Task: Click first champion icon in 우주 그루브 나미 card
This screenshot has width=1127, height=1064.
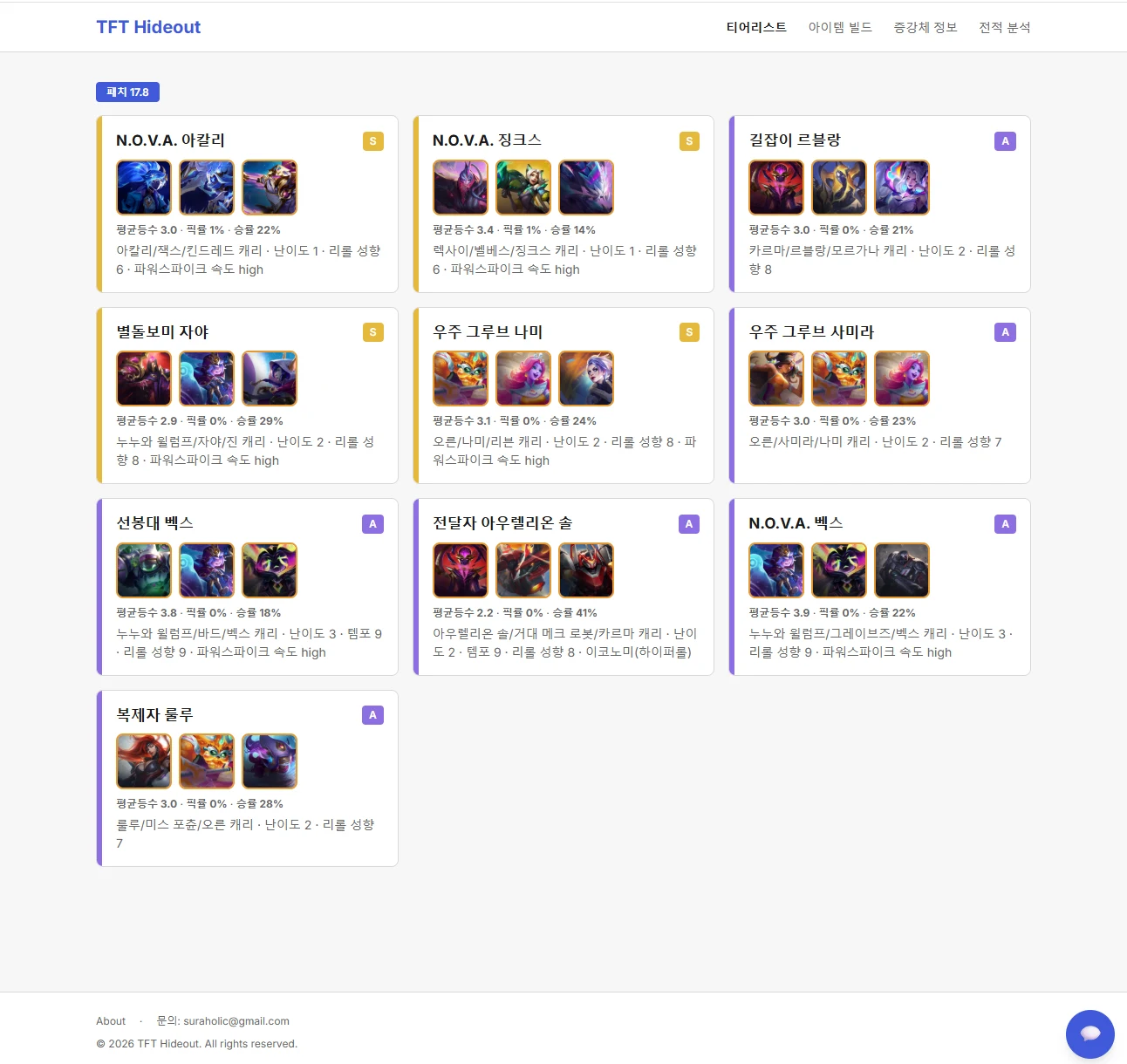Action: (x=461, y=379)
